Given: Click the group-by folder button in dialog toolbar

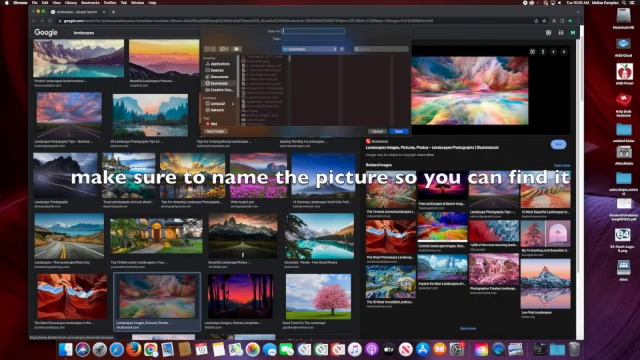Looking at the screenshot, I should point(236,49).
